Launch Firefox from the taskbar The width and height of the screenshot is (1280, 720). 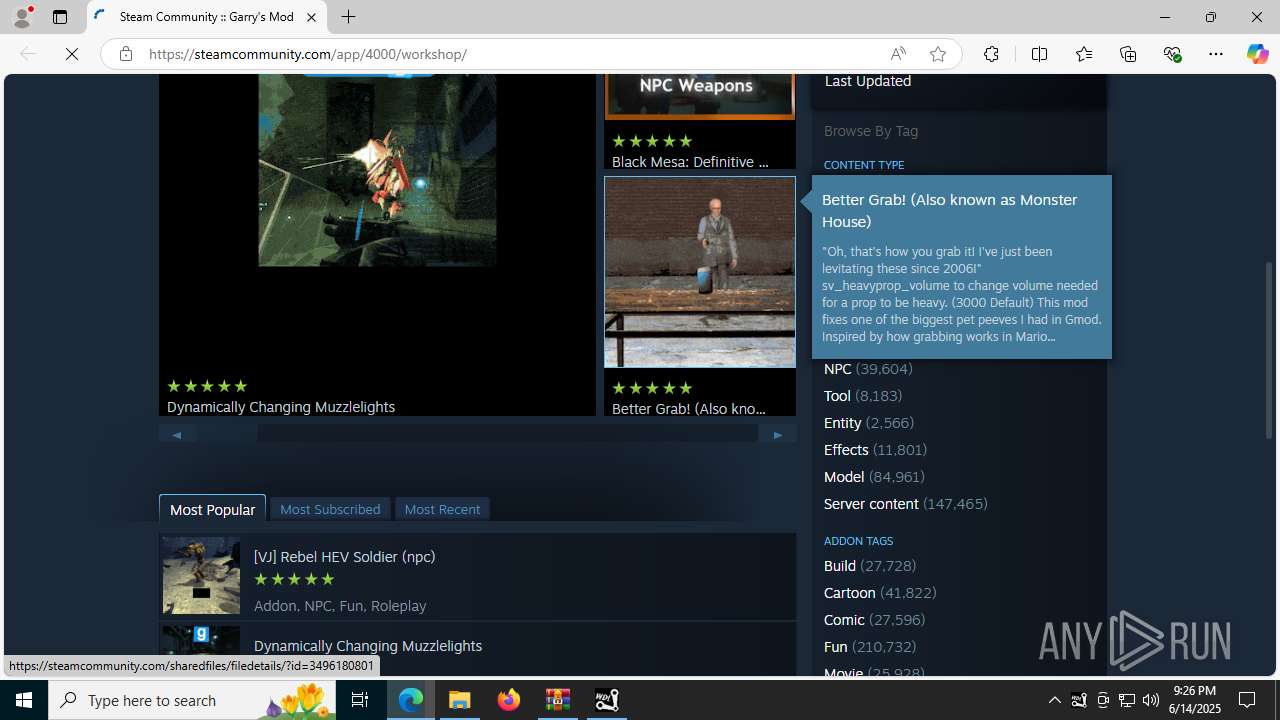pos(509,700)
